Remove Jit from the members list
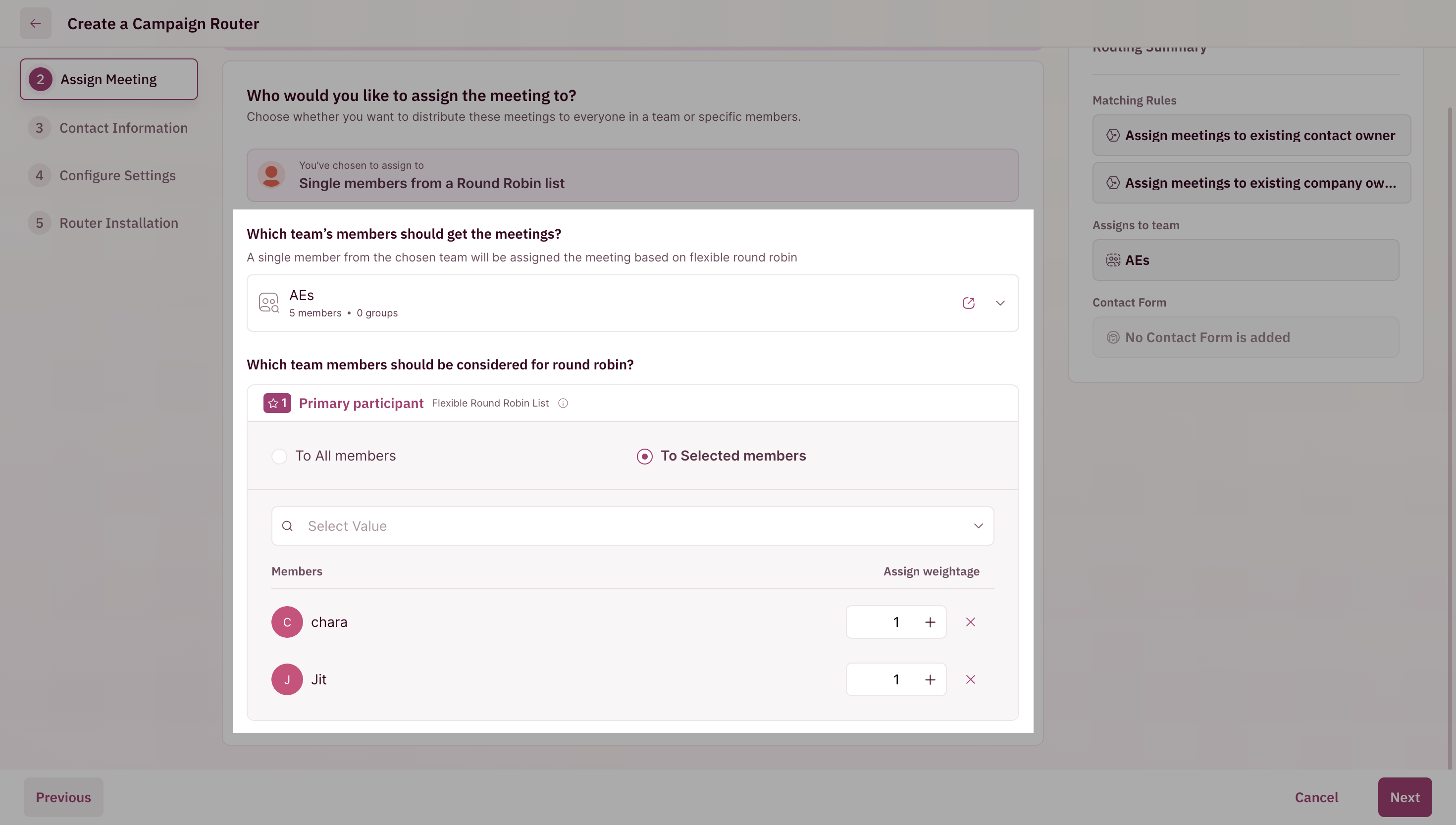 970,679
